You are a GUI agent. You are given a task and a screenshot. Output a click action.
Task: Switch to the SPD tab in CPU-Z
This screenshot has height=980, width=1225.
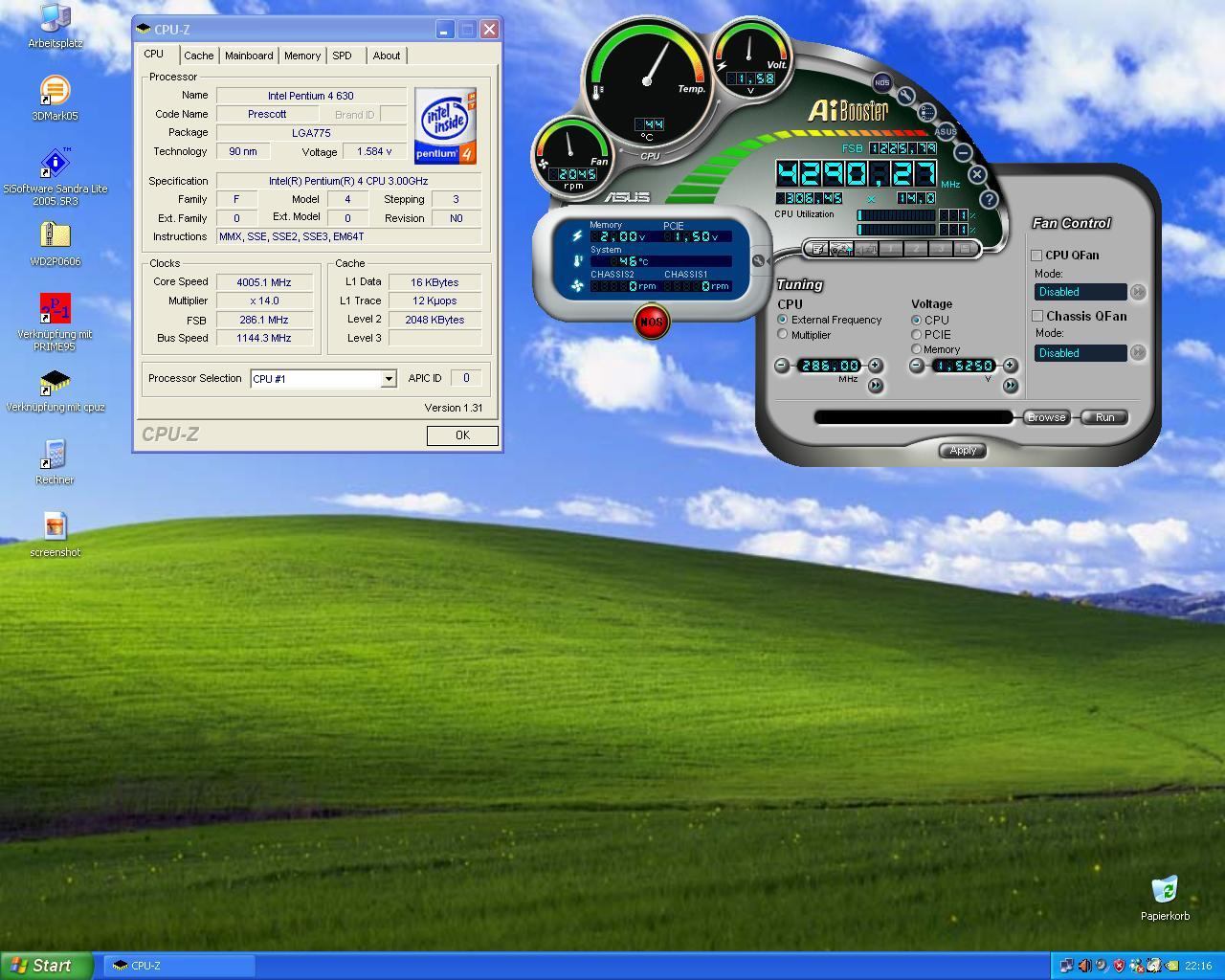coord(342,56)
